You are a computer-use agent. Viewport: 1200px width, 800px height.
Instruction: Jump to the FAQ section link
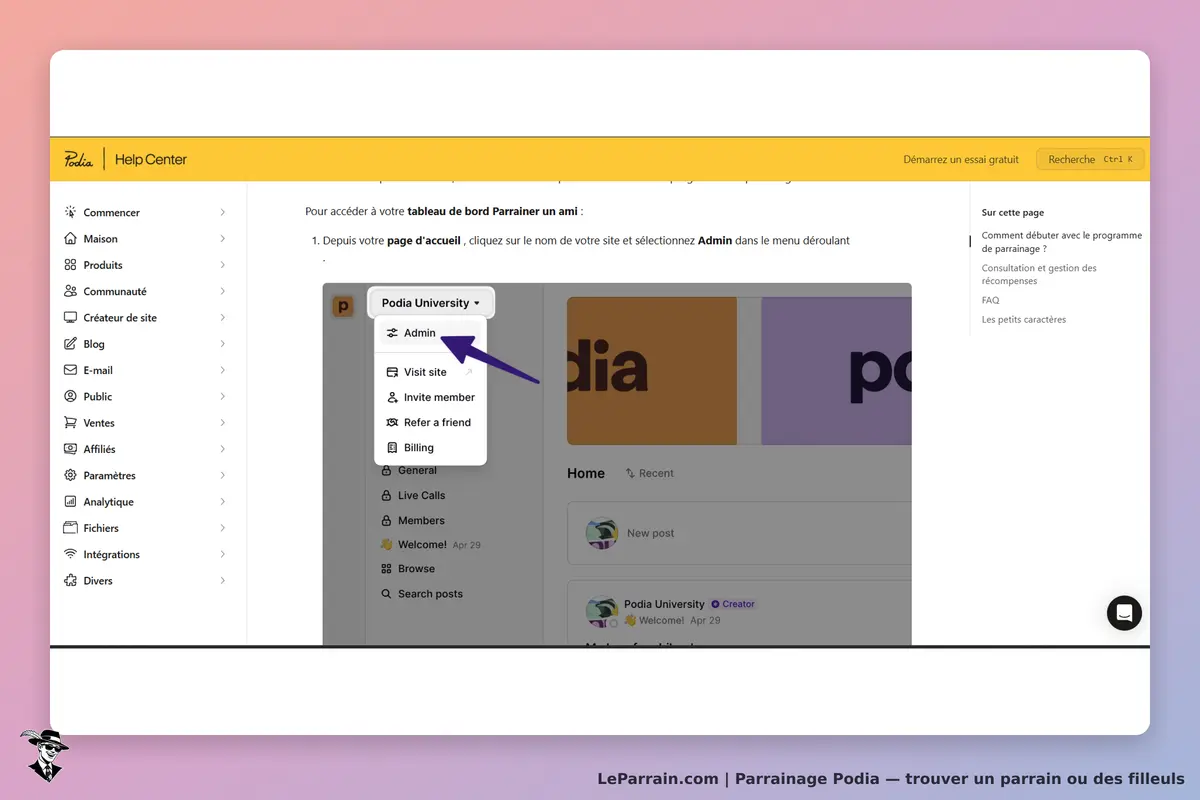990,300
